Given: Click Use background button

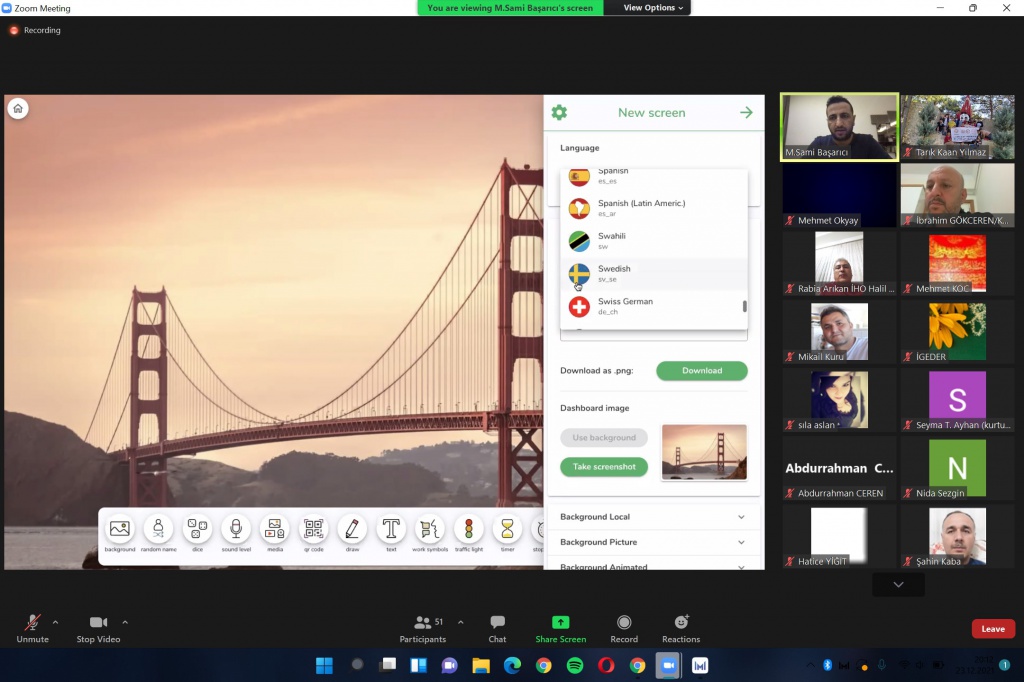Looking at the screenshot, I should coord(604,438).
